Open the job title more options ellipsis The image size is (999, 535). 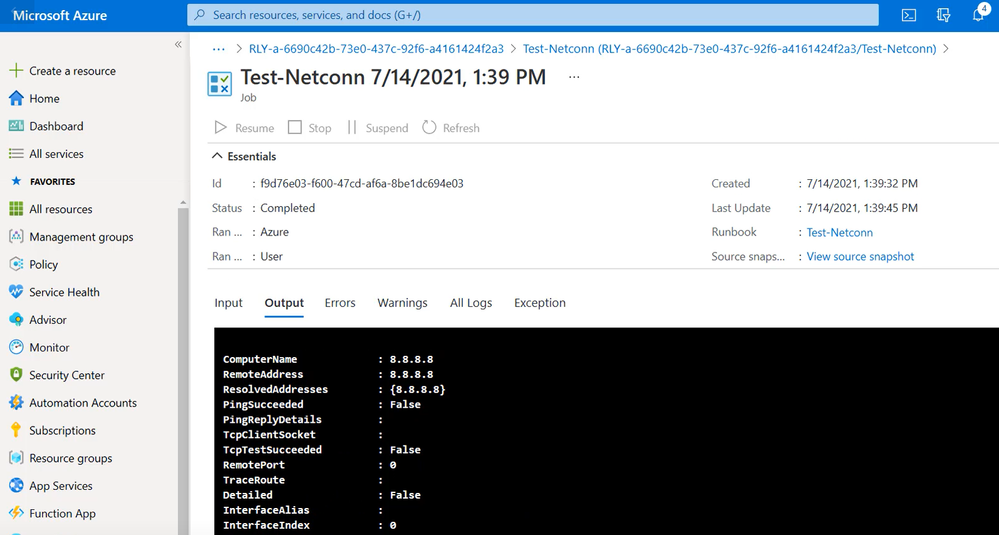point(574,77)
